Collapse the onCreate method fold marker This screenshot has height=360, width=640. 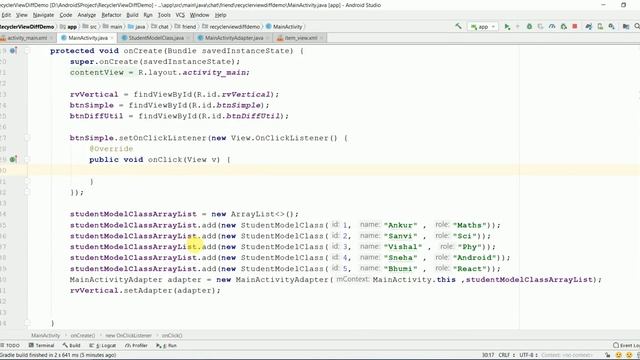click(27, 51)
